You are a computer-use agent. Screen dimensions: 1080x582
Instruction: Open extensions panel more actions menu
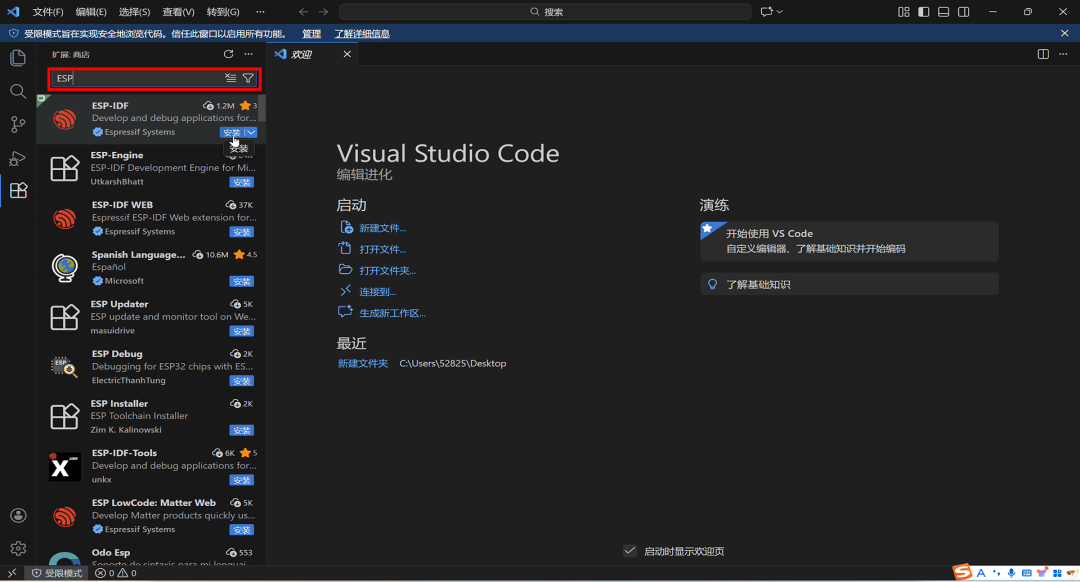249,54
